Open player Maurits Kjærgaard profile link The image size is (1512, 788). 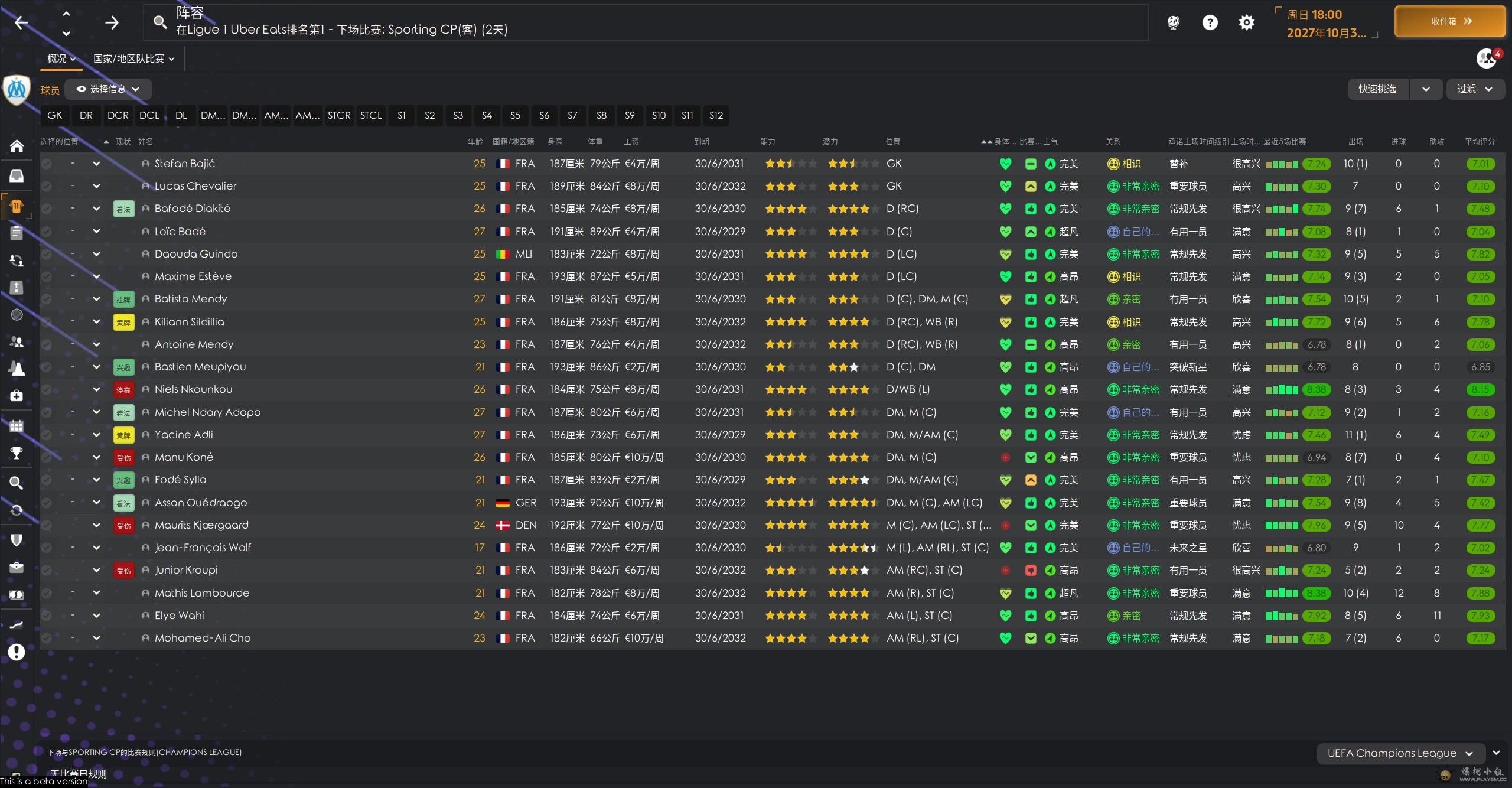coord(201,525)
